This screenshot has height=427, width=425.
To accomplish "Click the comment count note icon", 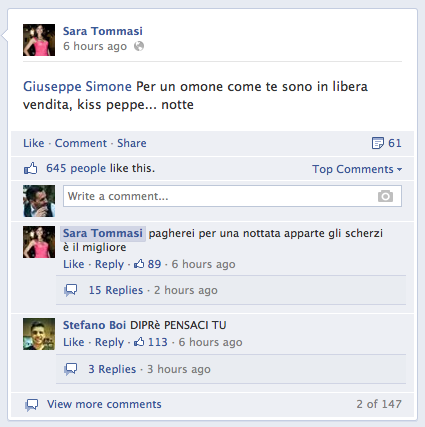I will point(378,143).
